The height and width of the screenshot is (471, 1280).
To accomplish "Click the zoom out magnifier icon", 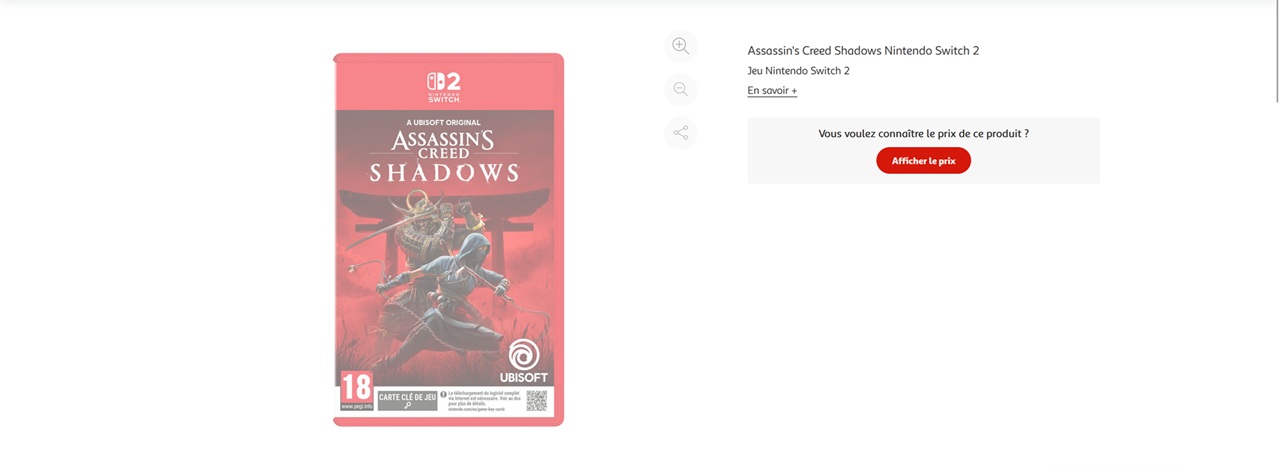I will click(x=681, y=89).
